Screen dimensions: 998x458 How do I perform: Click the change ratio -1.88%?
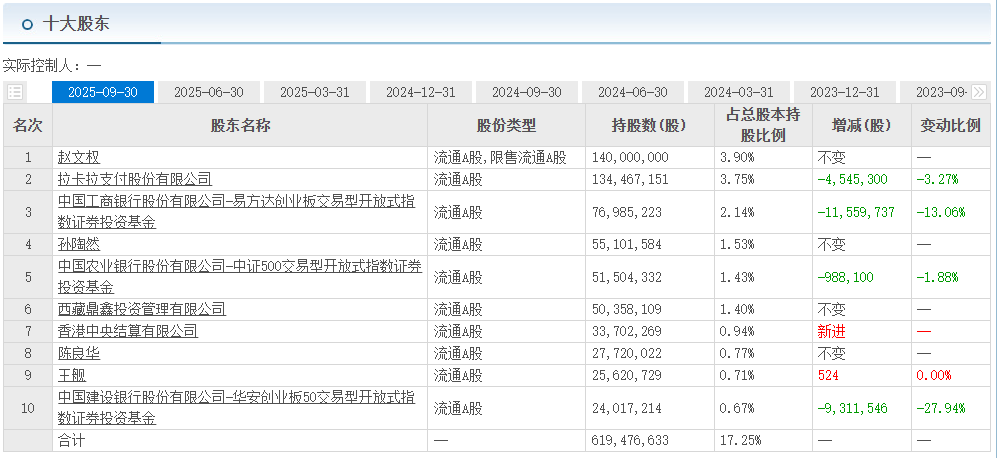[x=937, y=277]
